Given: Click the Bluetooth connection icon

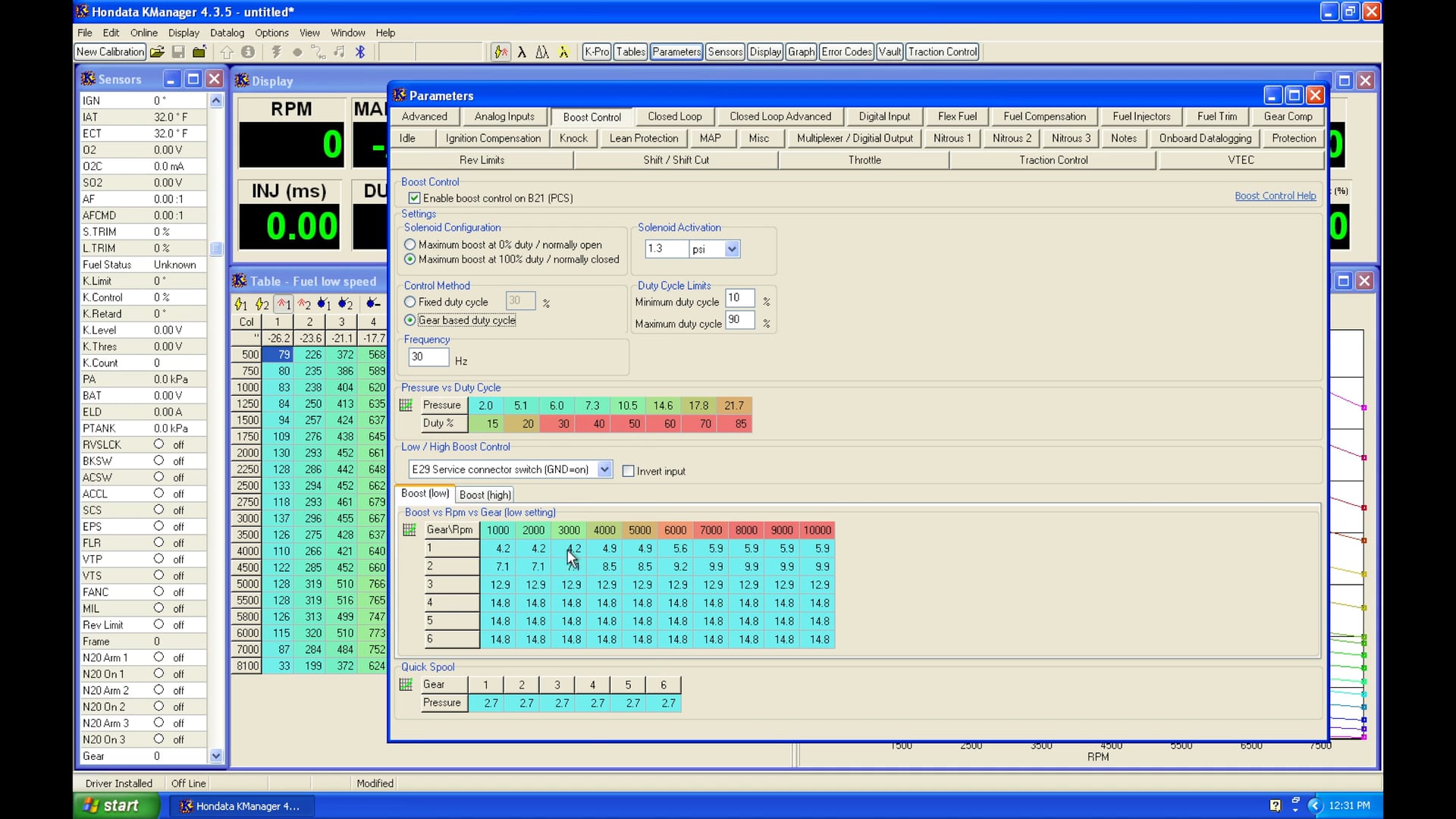Looking at the screenshot, I should [361, 52].
